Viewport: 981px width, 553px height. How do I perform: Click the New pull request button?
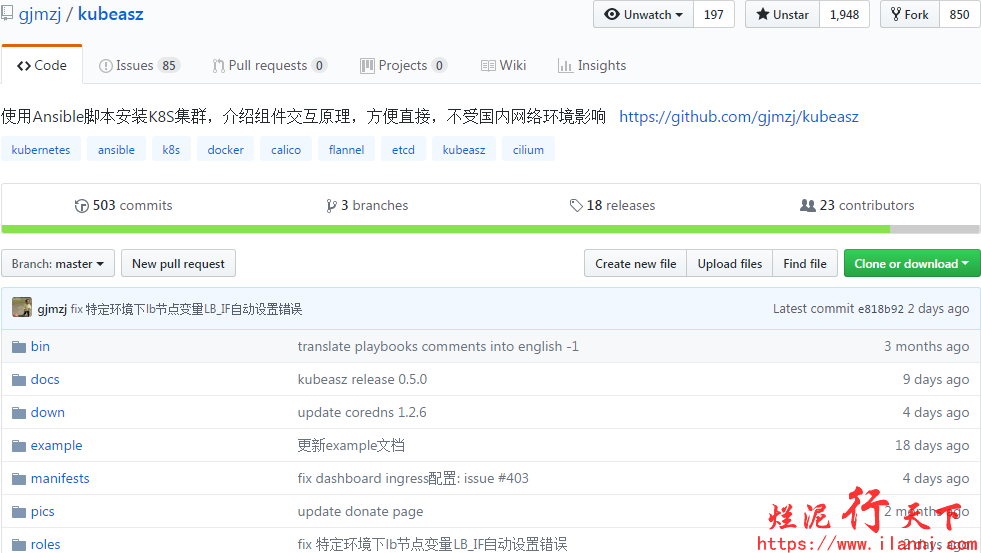(178, 264)
